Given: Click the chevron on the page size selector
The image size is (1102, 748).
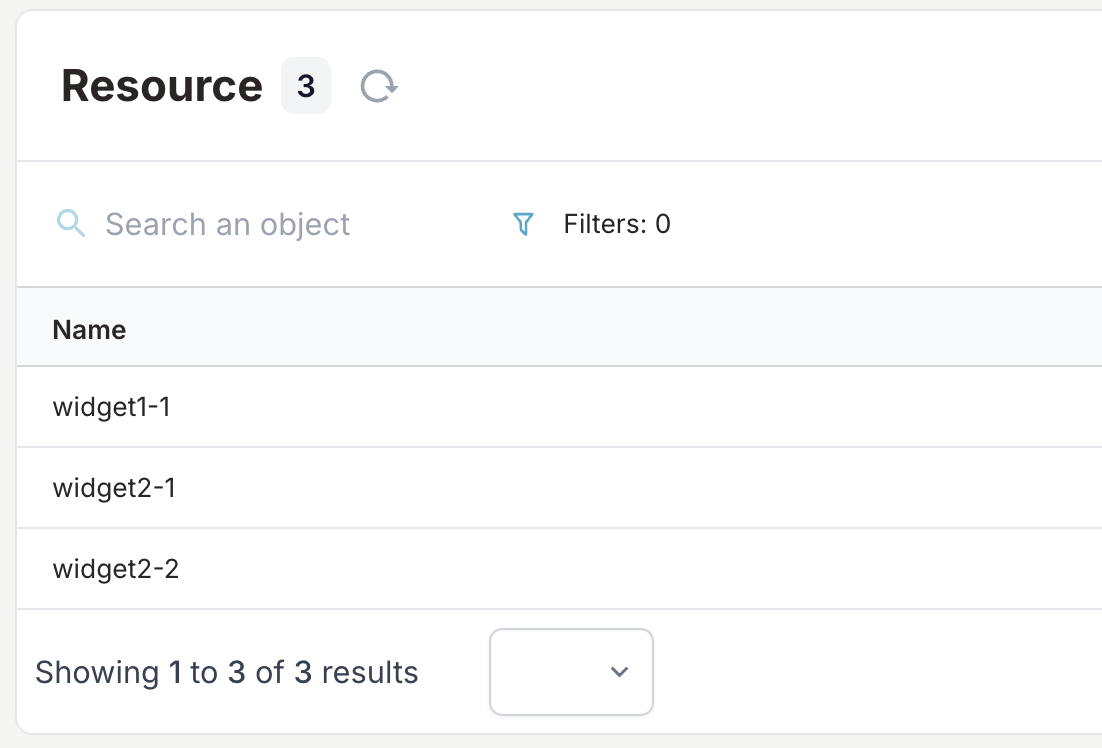Looking at the screenshot, I should pos(619,672).
